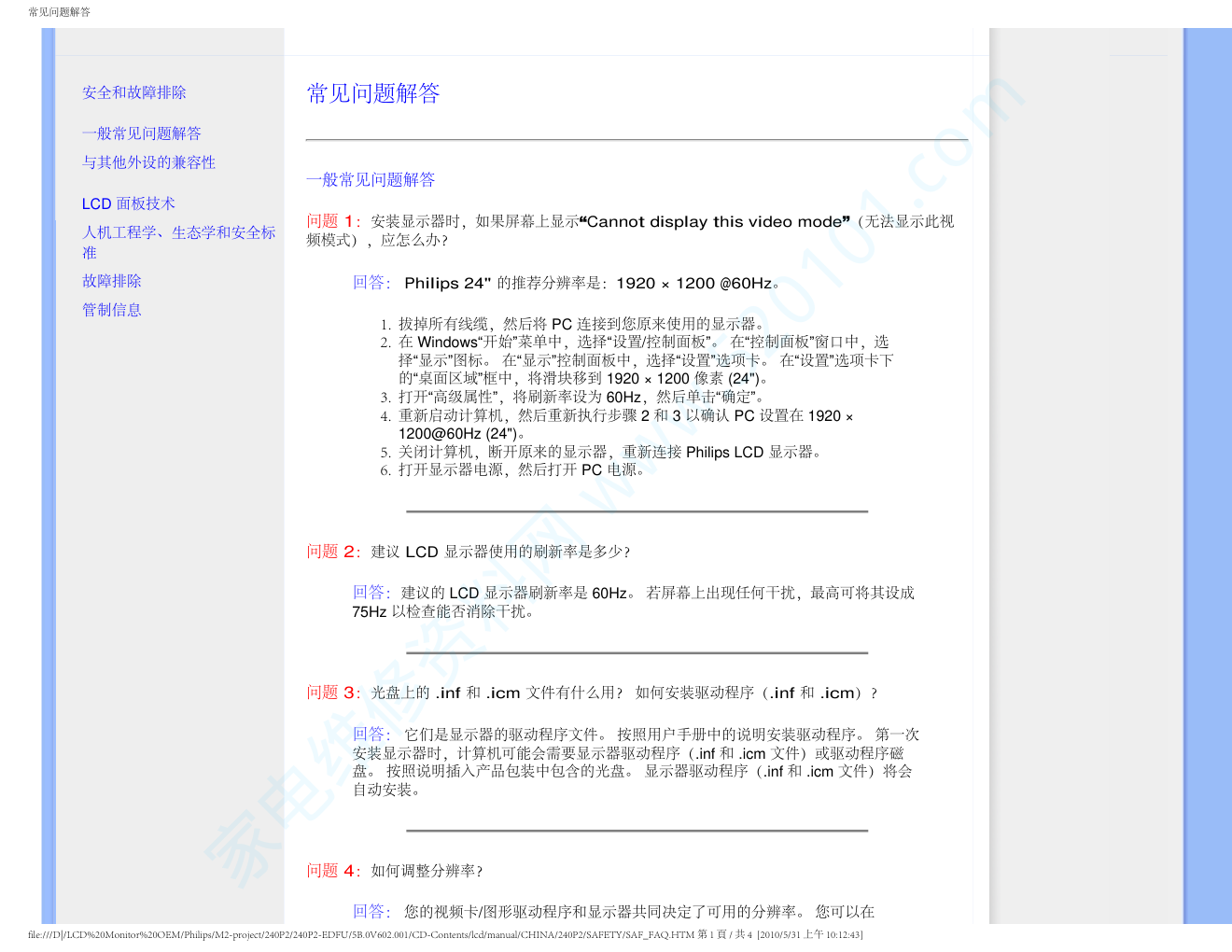Open the LCD 面板技术 link
Screen dimensions: 1232x952
click(129, 203)
